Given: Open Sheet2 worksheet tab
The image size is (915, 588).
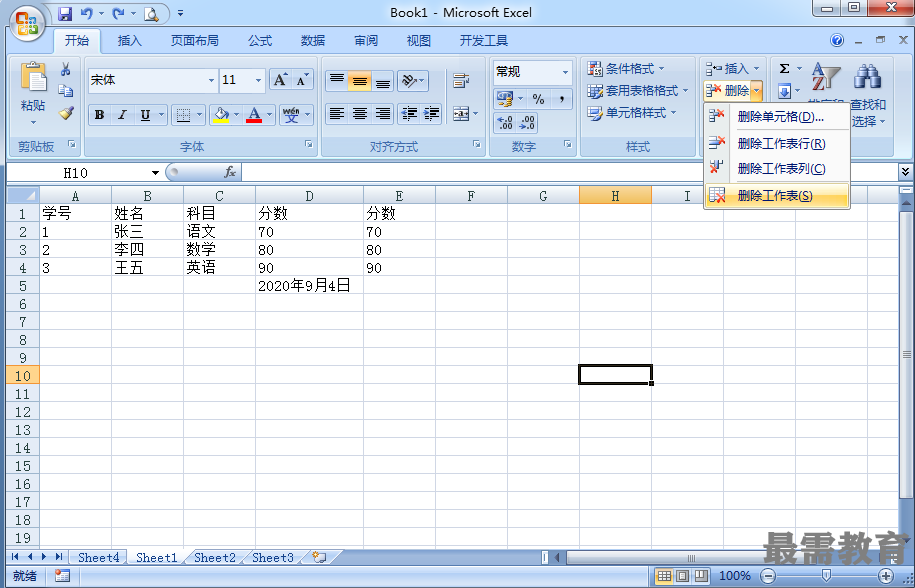Looking at the screenshot, I should [x=215, y=558].
